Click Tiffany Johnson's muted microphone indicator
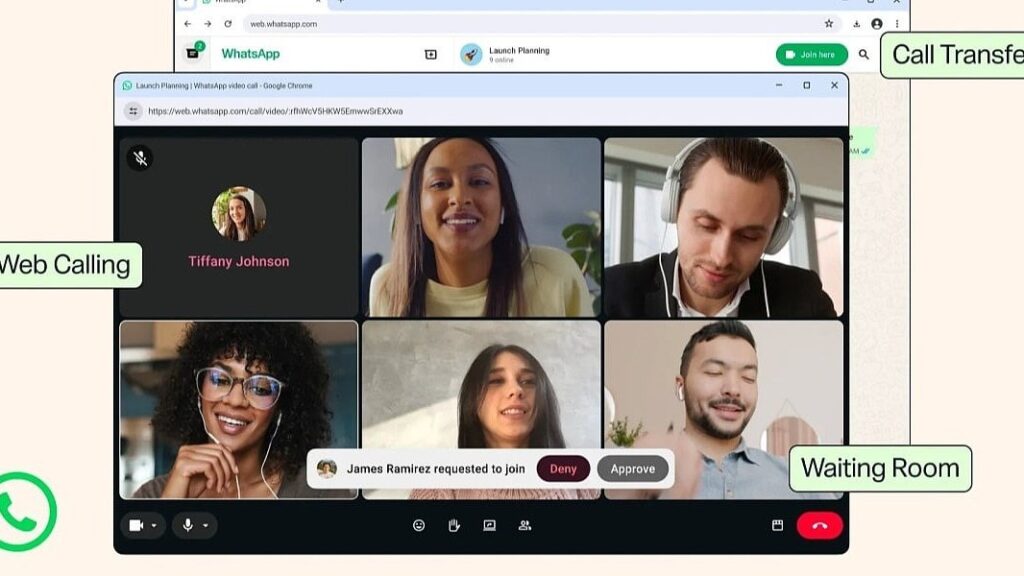The image size is (1024, 576). (140, 158)
